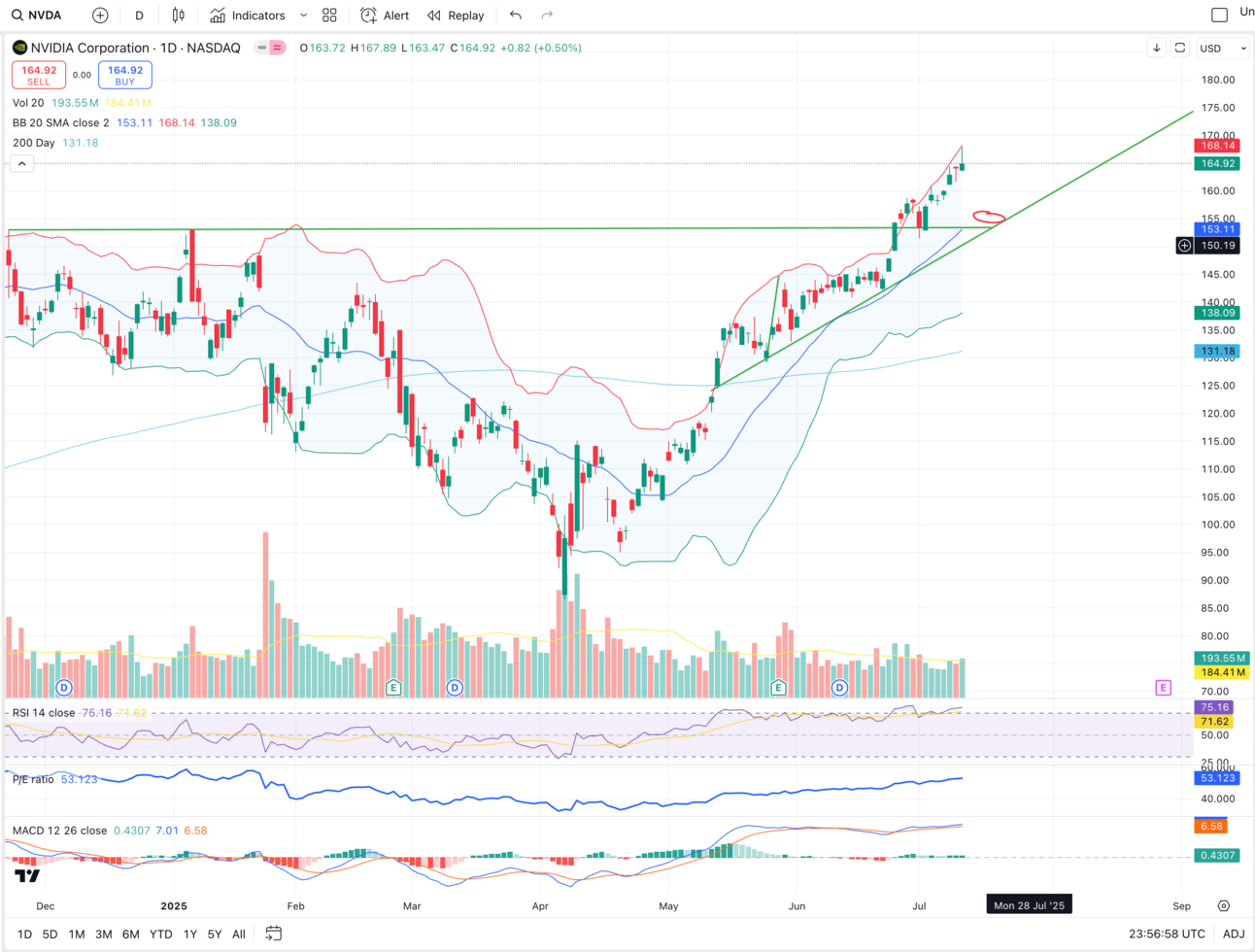Click the Mon 28 Jul '25 date label

[1029, 905]
